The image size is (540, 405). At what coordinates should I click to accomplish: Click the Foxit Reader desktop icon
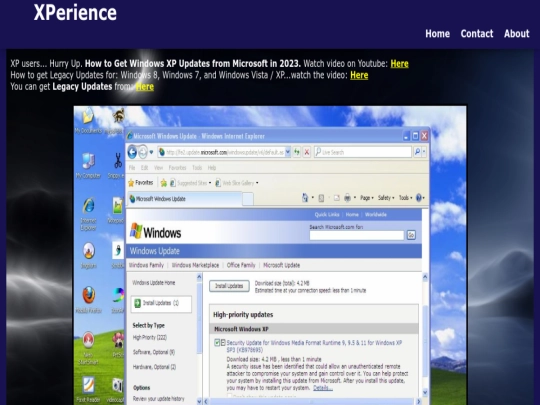click(x=89, y=389)
